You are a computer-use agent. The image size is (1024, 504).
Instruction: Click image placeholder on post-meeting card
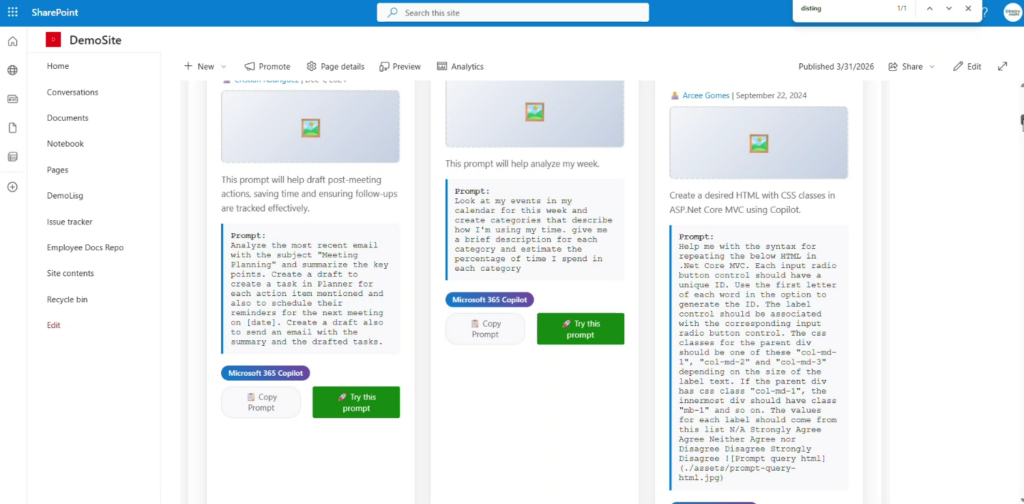pos(310,127)
